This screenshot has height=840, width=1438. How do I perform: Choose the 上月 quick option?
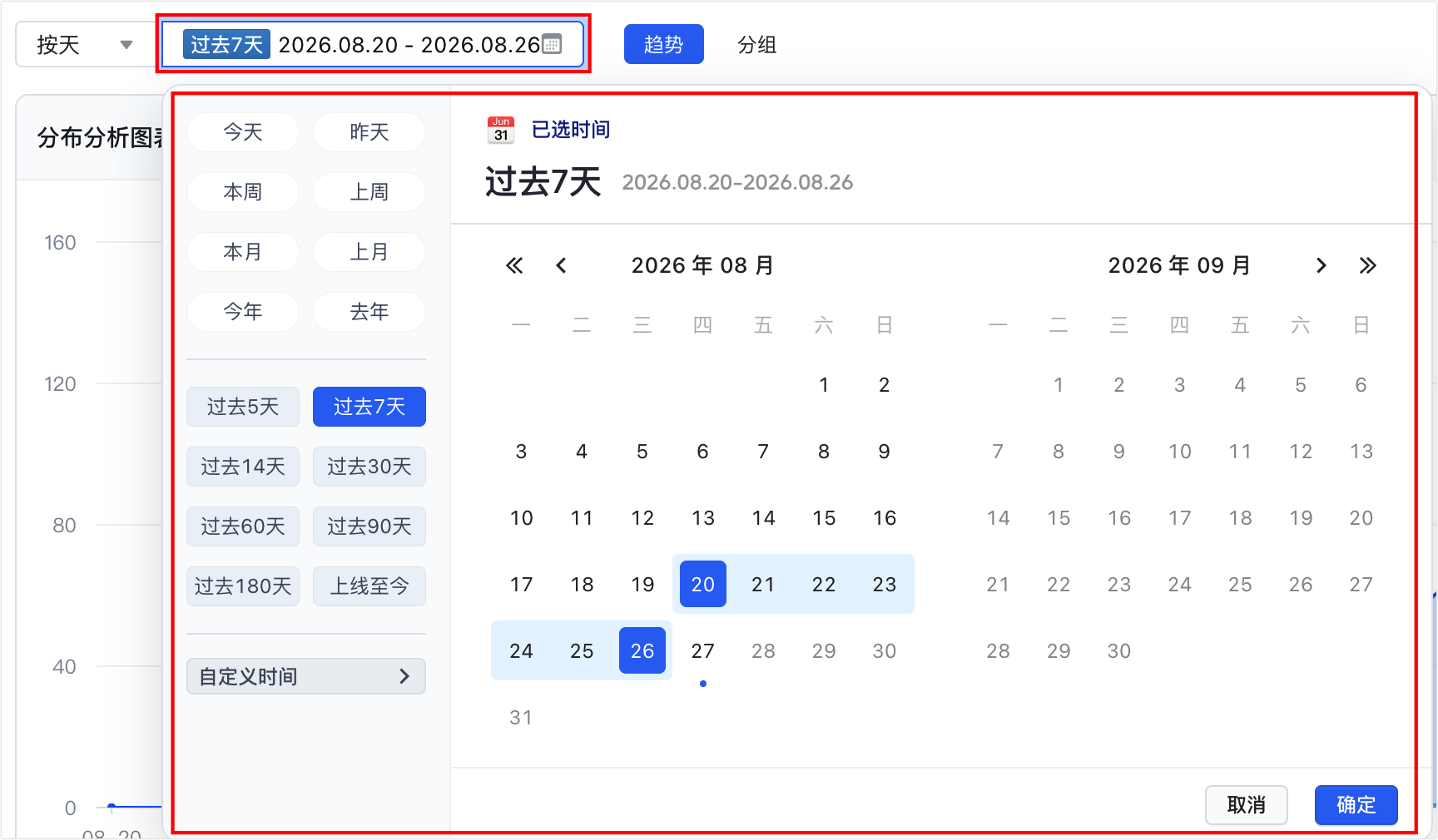(369, 252)
